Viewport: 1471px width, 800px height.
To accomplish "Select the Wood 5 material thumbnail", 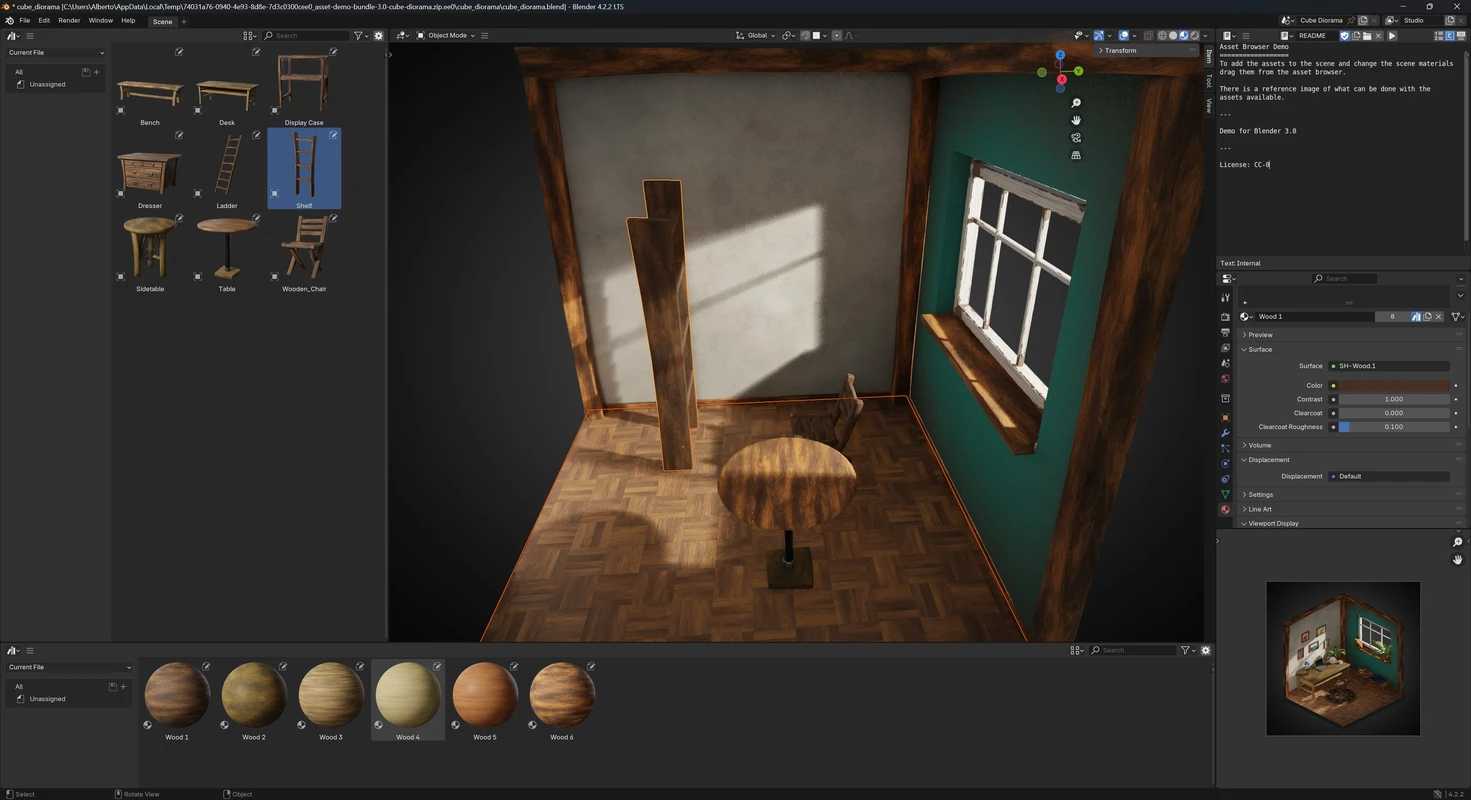I will (485, 696).
